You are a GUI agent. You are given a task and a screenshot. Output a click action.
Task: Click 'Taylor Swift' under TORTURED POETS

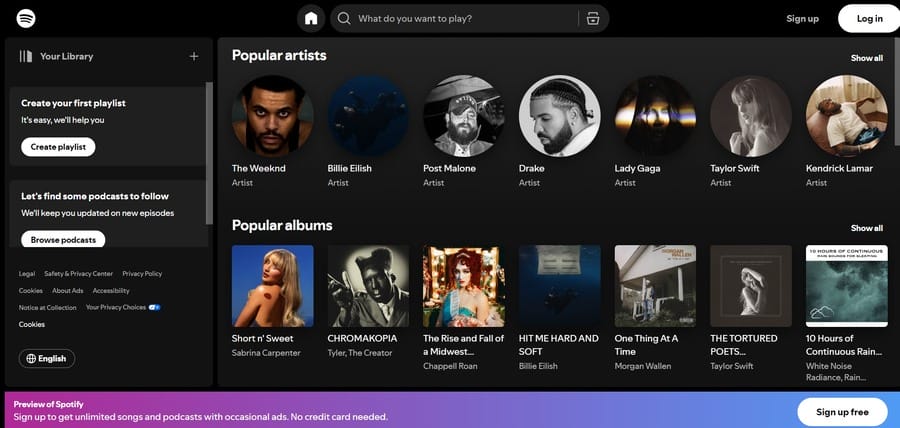click(732, 366)
